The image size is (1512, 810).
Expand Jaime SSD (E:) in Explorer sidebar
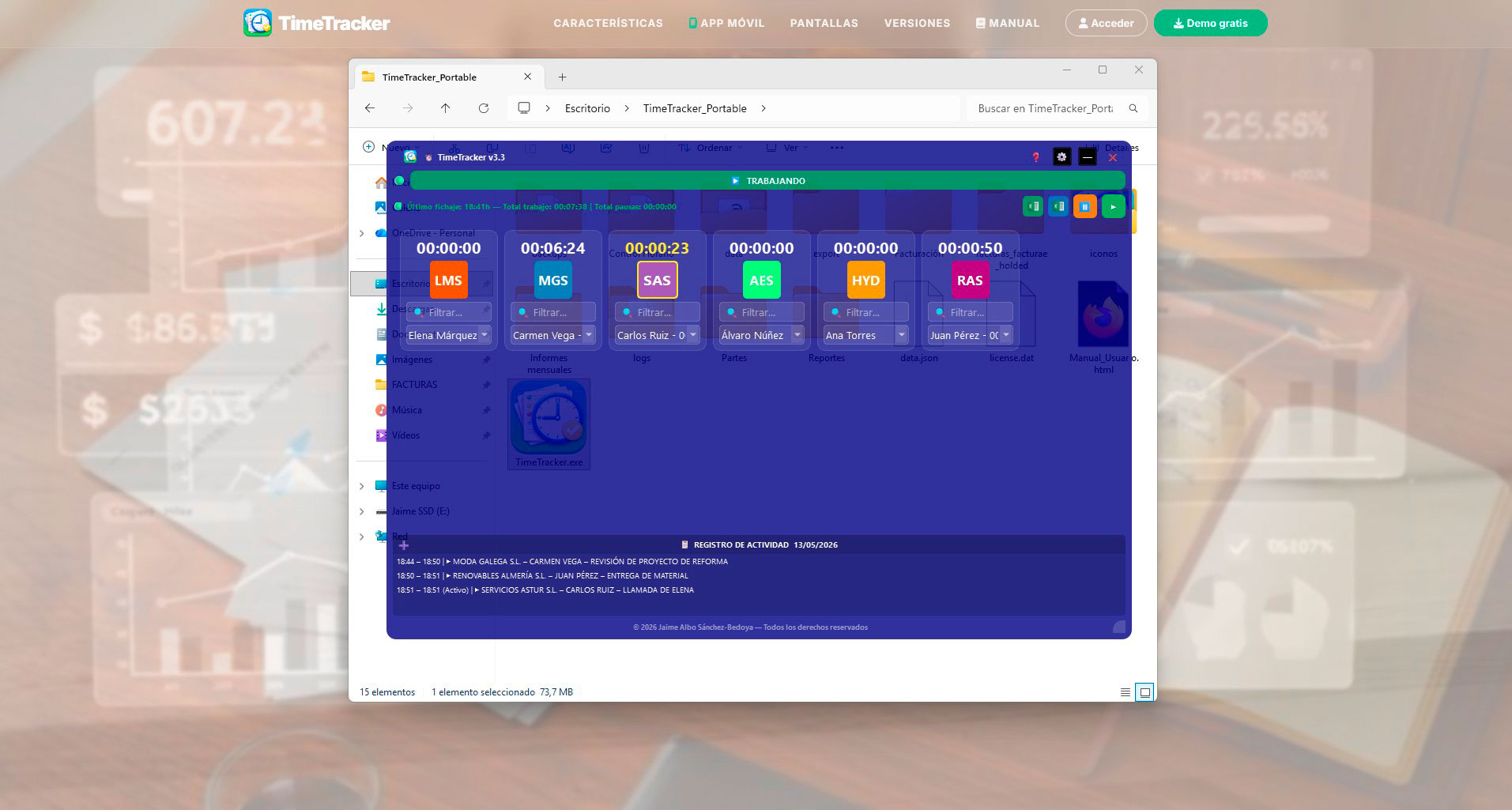[x=362, y=511]
